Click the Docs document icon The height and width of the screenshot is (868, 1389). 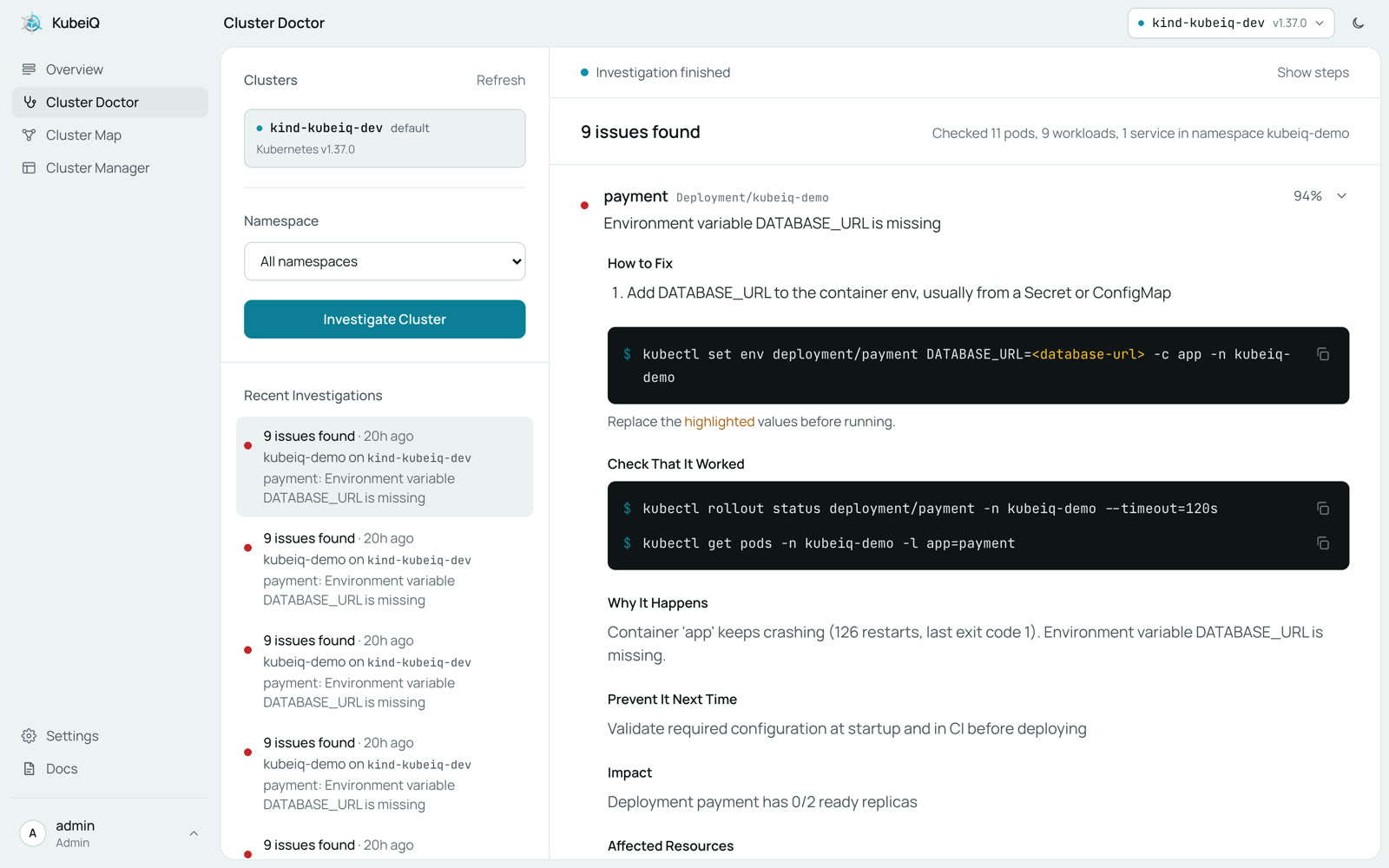point(30,769)
